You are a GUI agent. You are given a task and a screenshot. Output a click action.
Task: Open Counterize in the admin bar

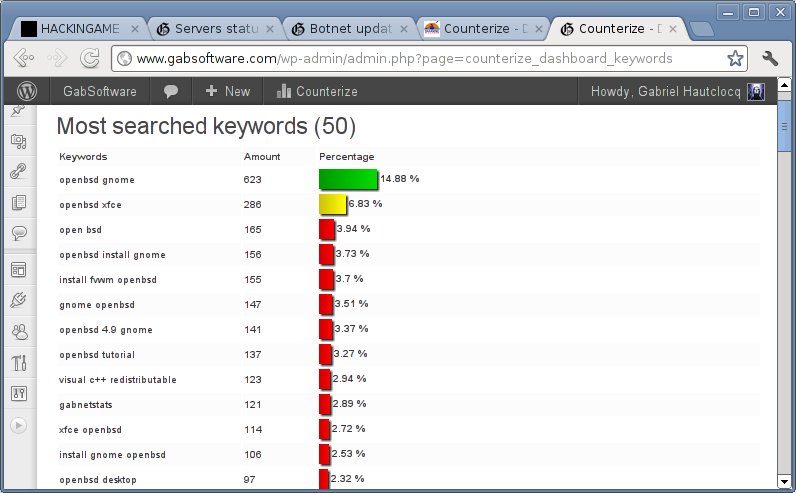[317, 91]
